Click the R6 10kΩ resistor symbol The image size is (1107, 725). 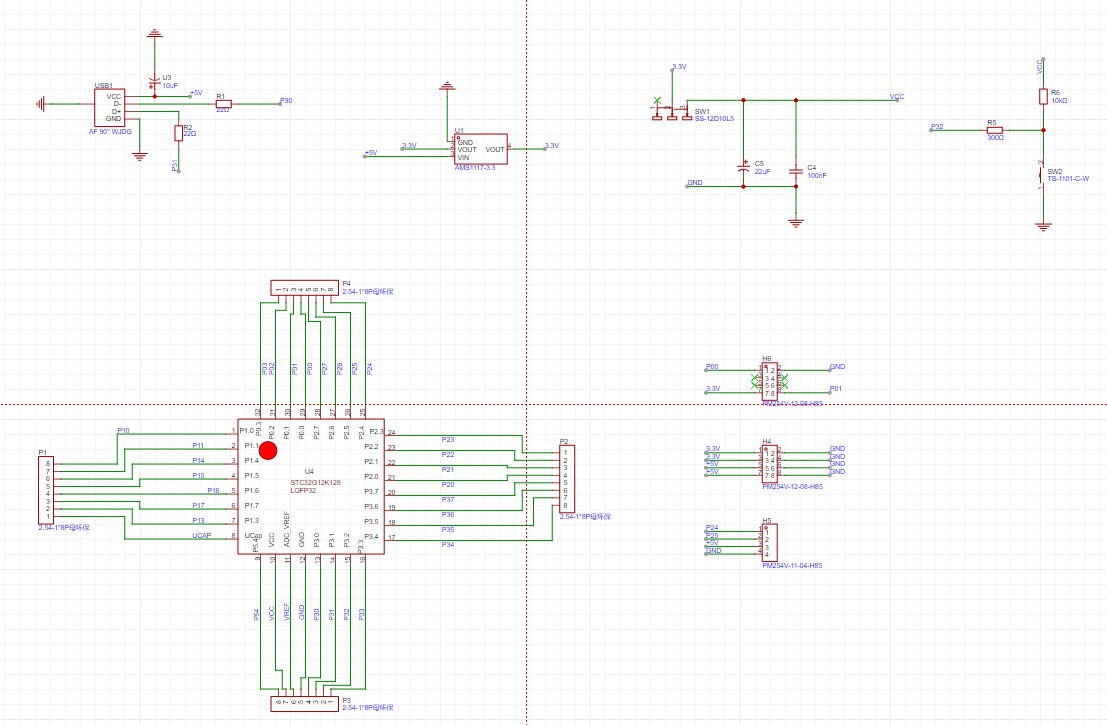pyautogui.click(x=1043, y=97)
